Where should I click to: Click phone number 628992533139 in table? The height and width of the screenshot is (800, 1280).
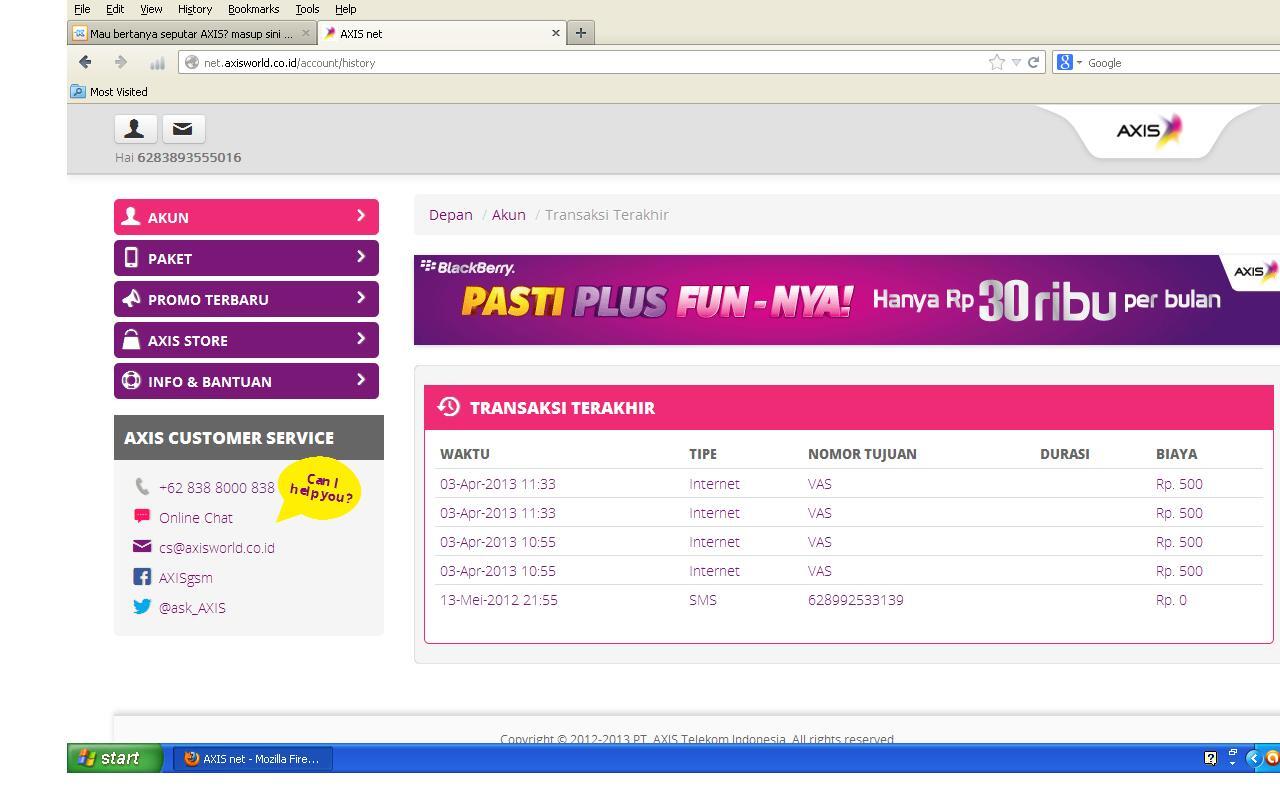(x=856, y=600)
